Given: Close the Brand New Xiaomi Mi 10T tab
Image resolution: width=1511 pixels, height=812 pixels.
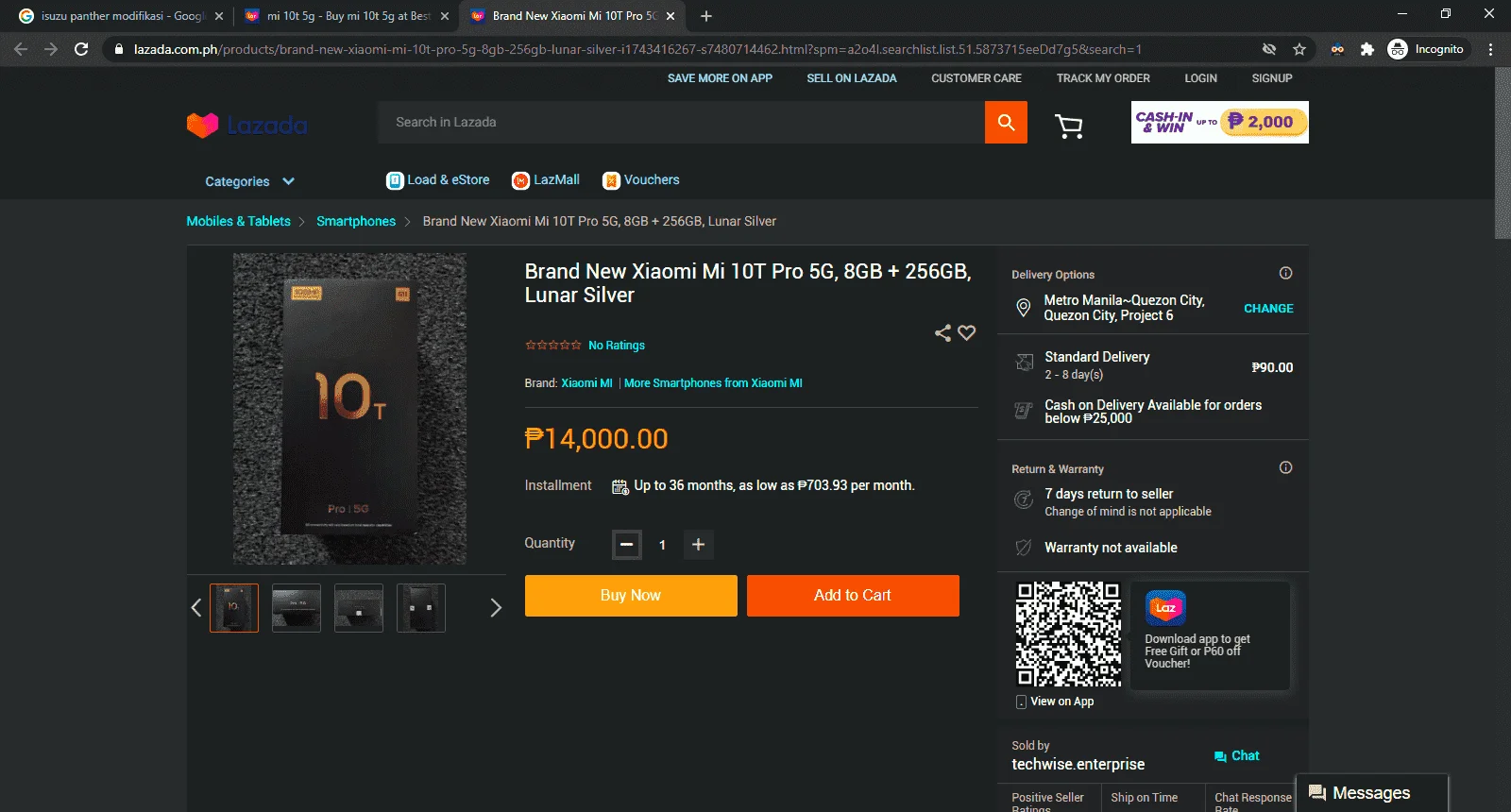Looking at the screenshot, I should pos(671,16).
